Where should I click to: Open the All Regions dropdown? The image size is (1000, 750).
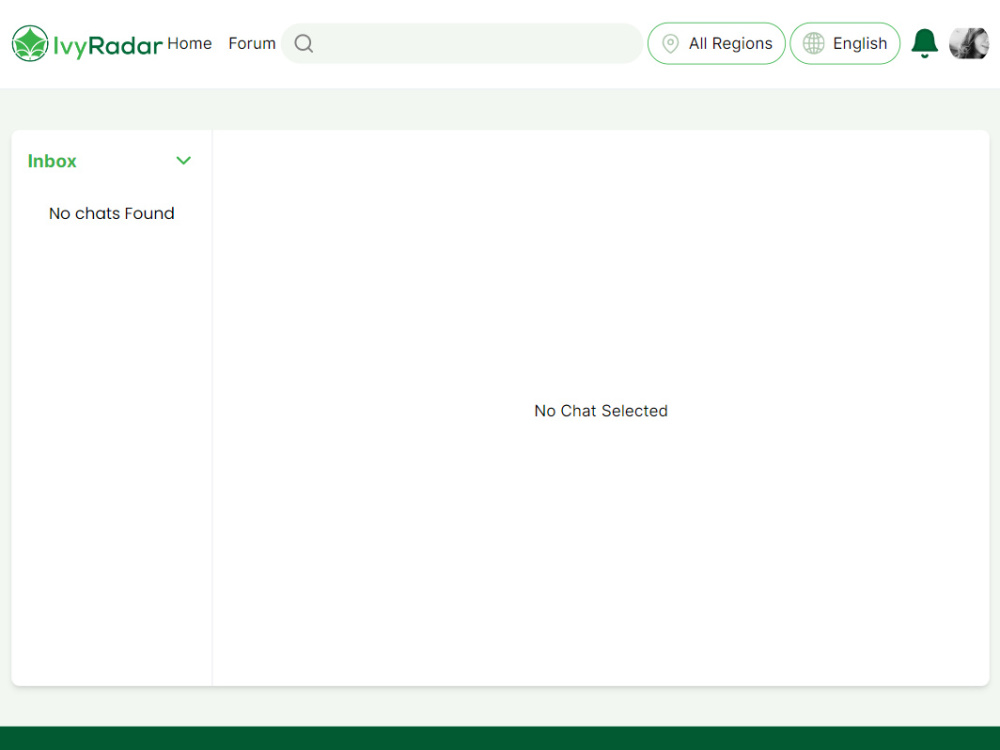point(716,43)
